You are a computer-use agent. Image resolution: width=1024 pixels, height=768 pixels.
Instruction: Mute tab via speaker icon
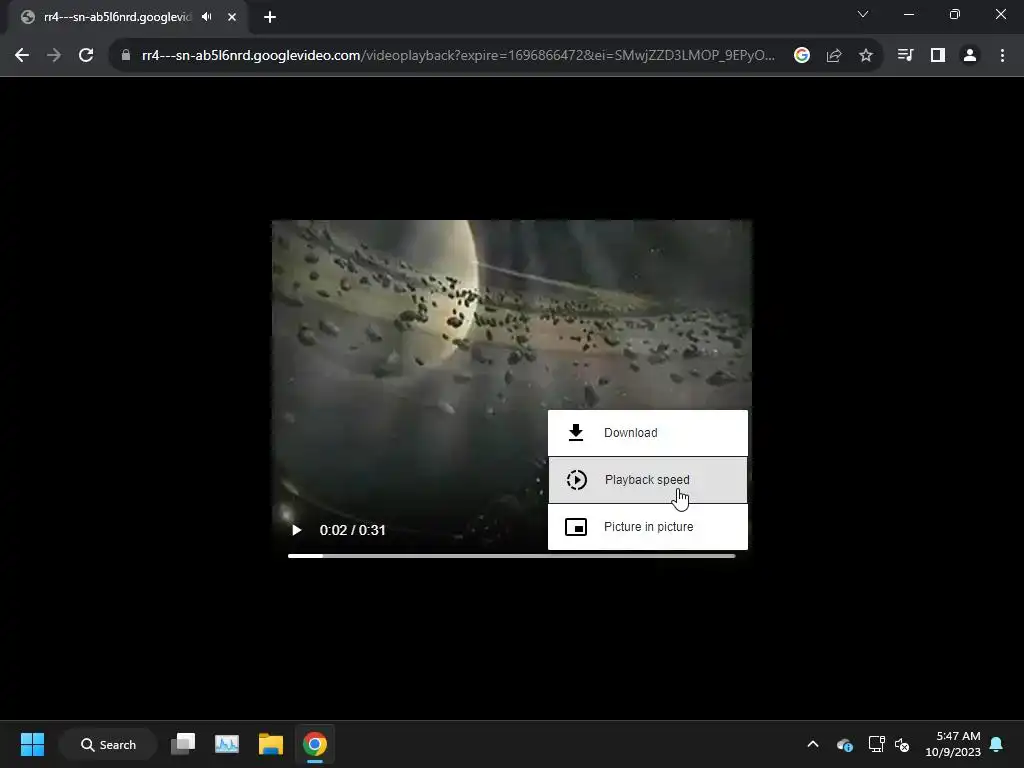(207, 17)
